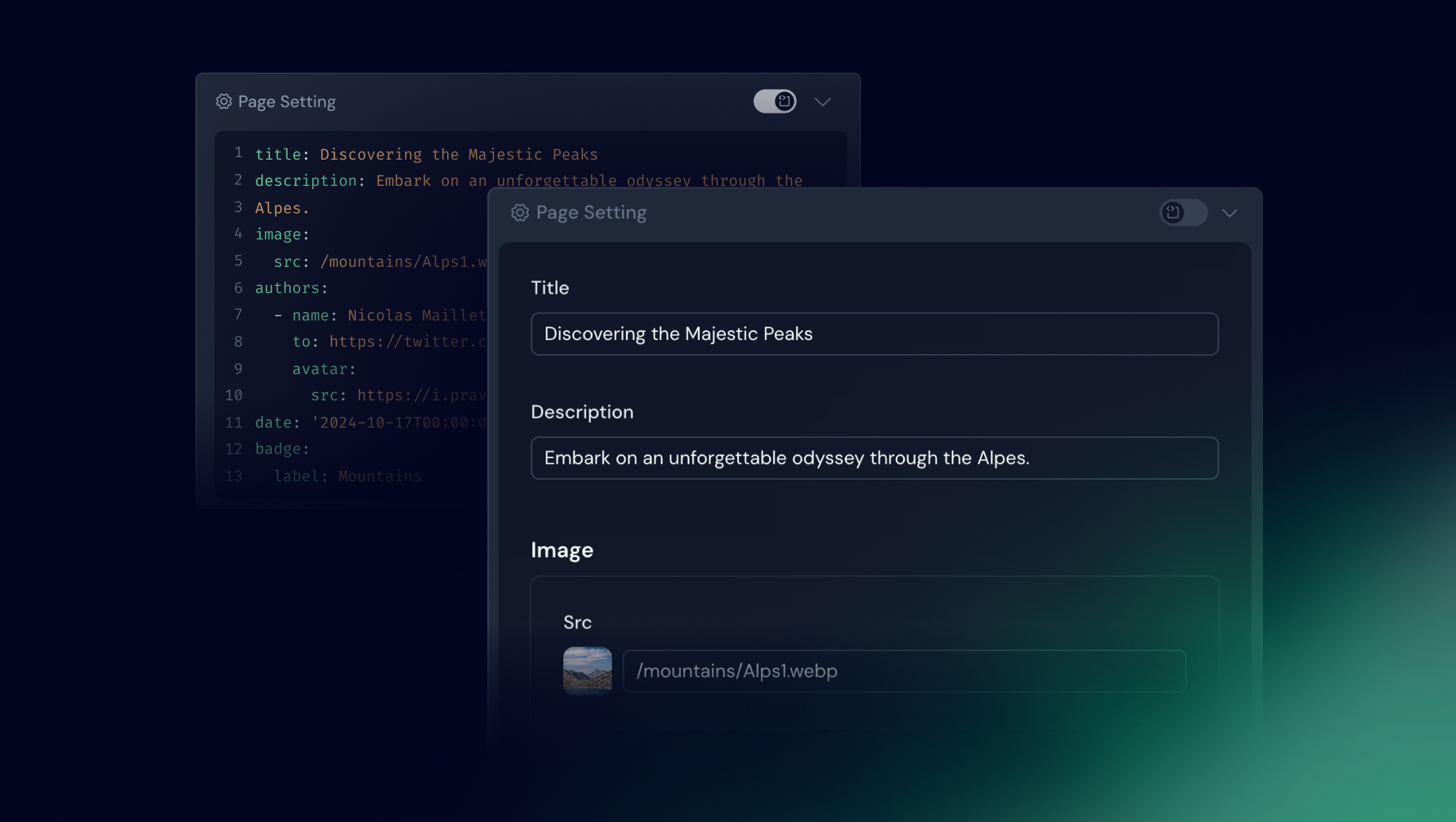Expand the Image section in the form
Screen dimensions: 1456x822
point(562,550)
